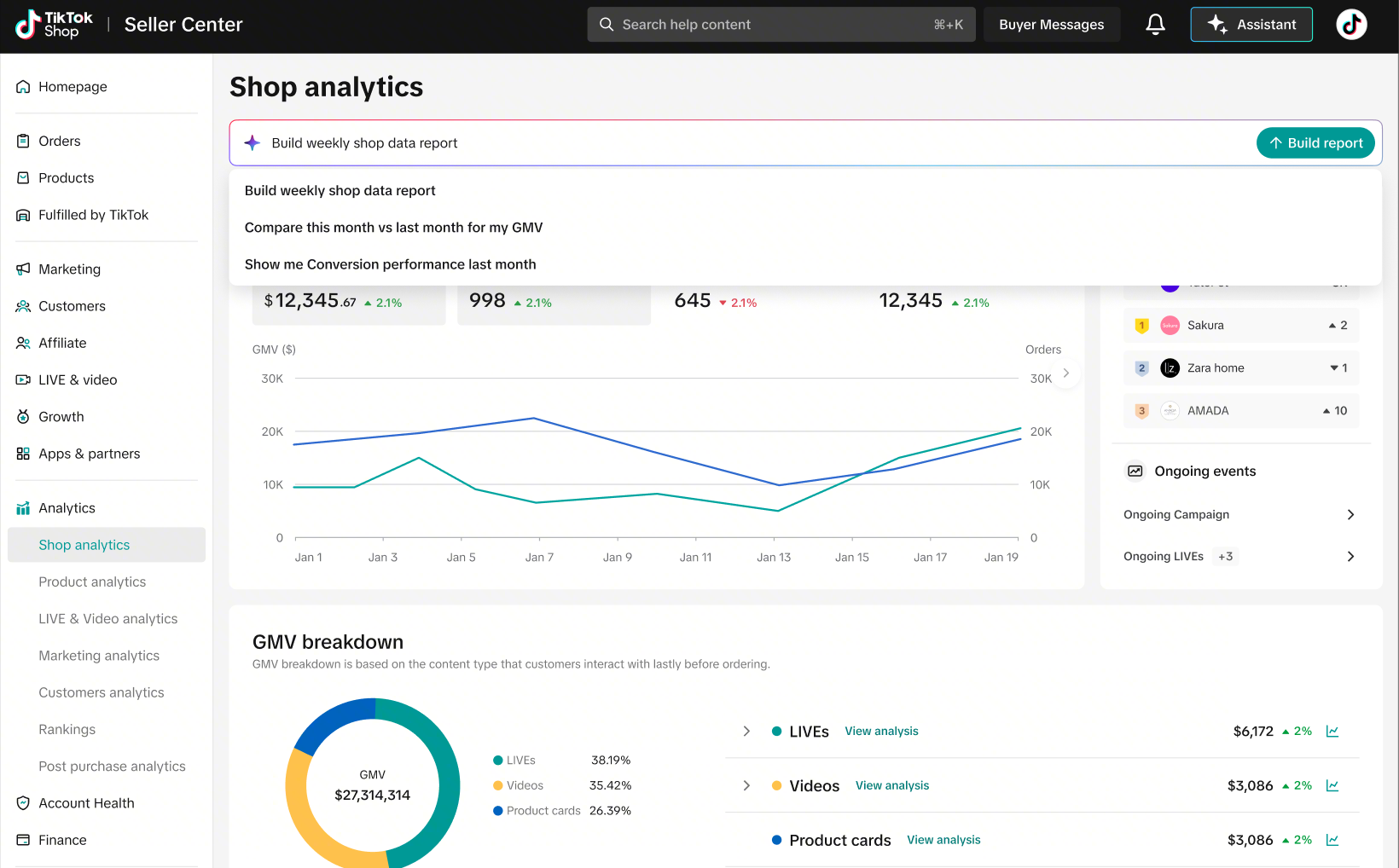
Task: Expand the Videos breakdown row
Action: click(x=746, y=786)
